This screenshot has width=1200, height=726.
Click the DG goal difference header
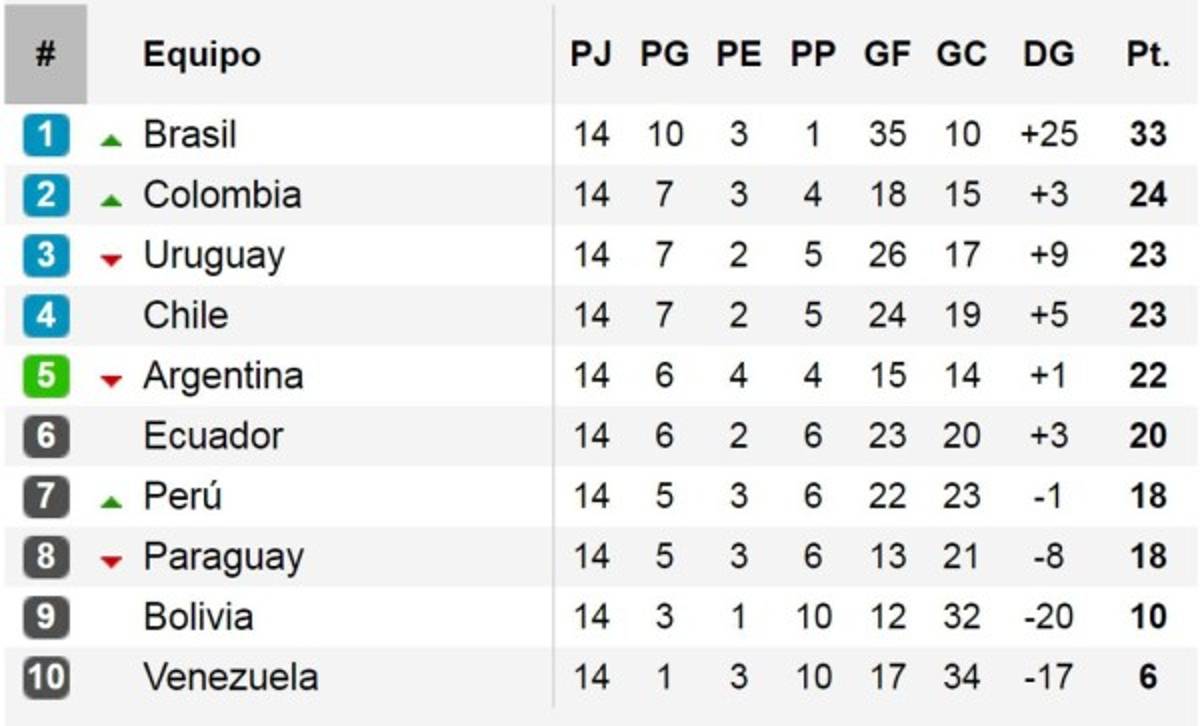[1048, 54]
